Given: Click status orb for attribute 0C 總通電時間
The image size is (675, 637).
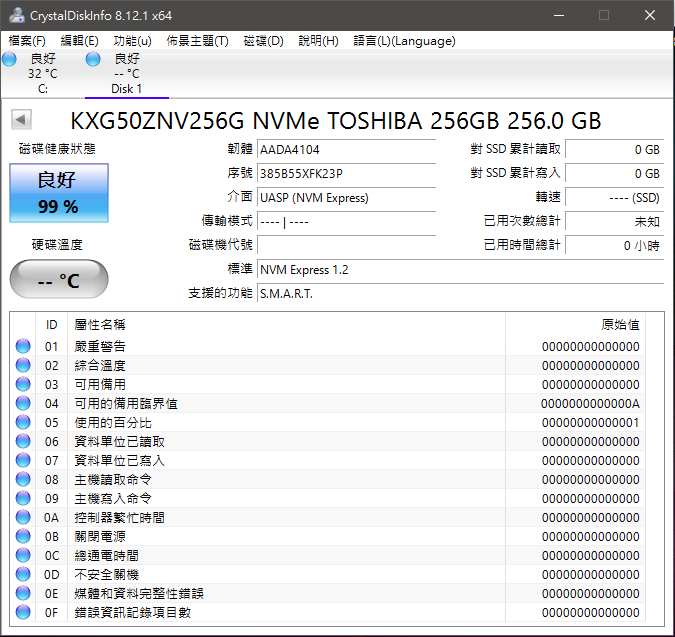Looking at the screenshot, I should tap(23, 555).
